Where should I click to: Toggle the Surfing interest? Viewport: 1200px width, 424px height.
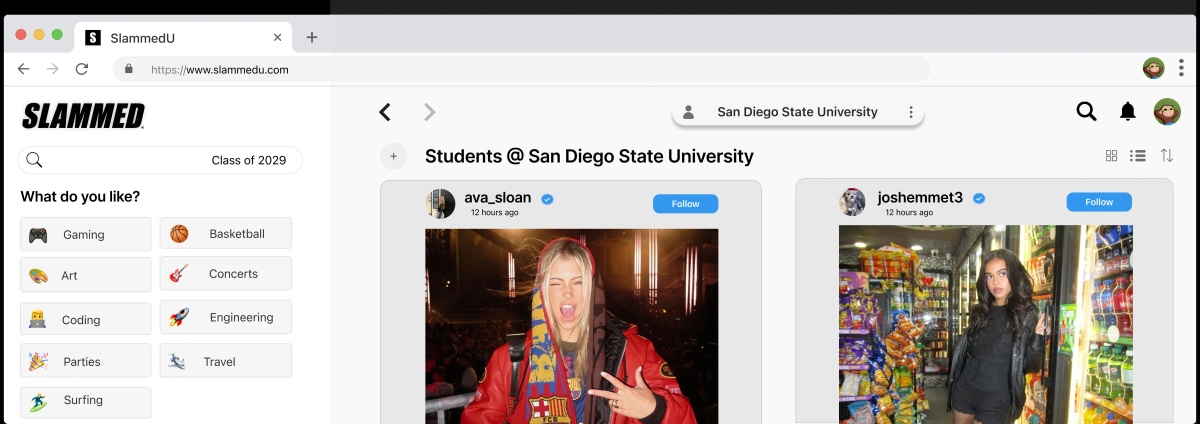(85, 401)
